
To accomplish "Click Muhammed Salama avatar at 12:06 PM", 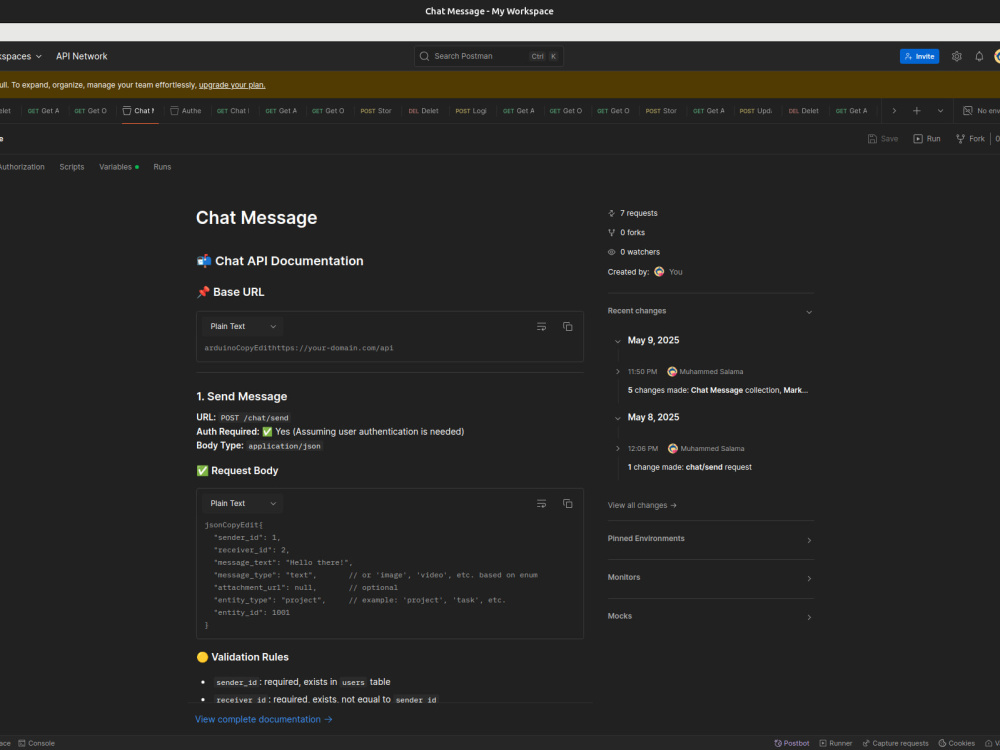I will [x=672, y=448].
